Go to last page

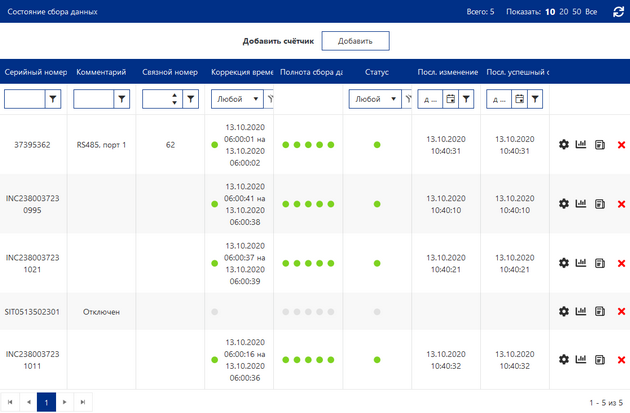pyautogui.click(x=83, y=402)
